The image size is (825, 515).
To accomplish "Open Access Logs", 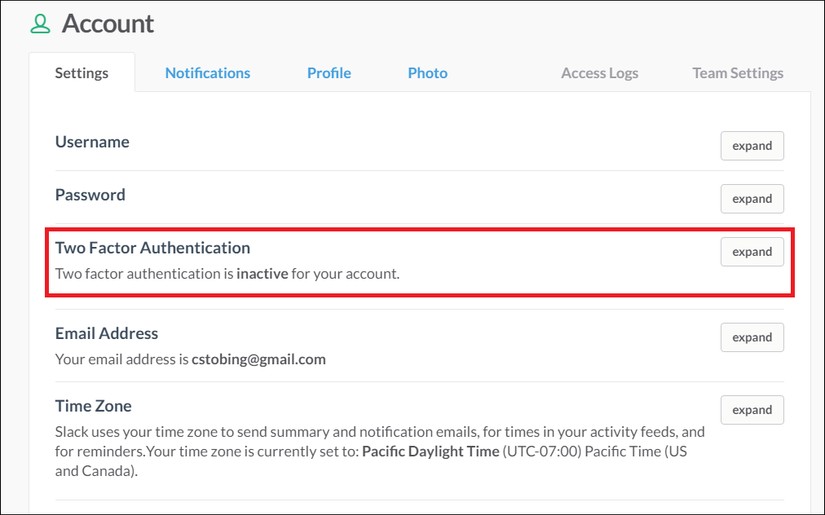I will (x=600, y=73).
